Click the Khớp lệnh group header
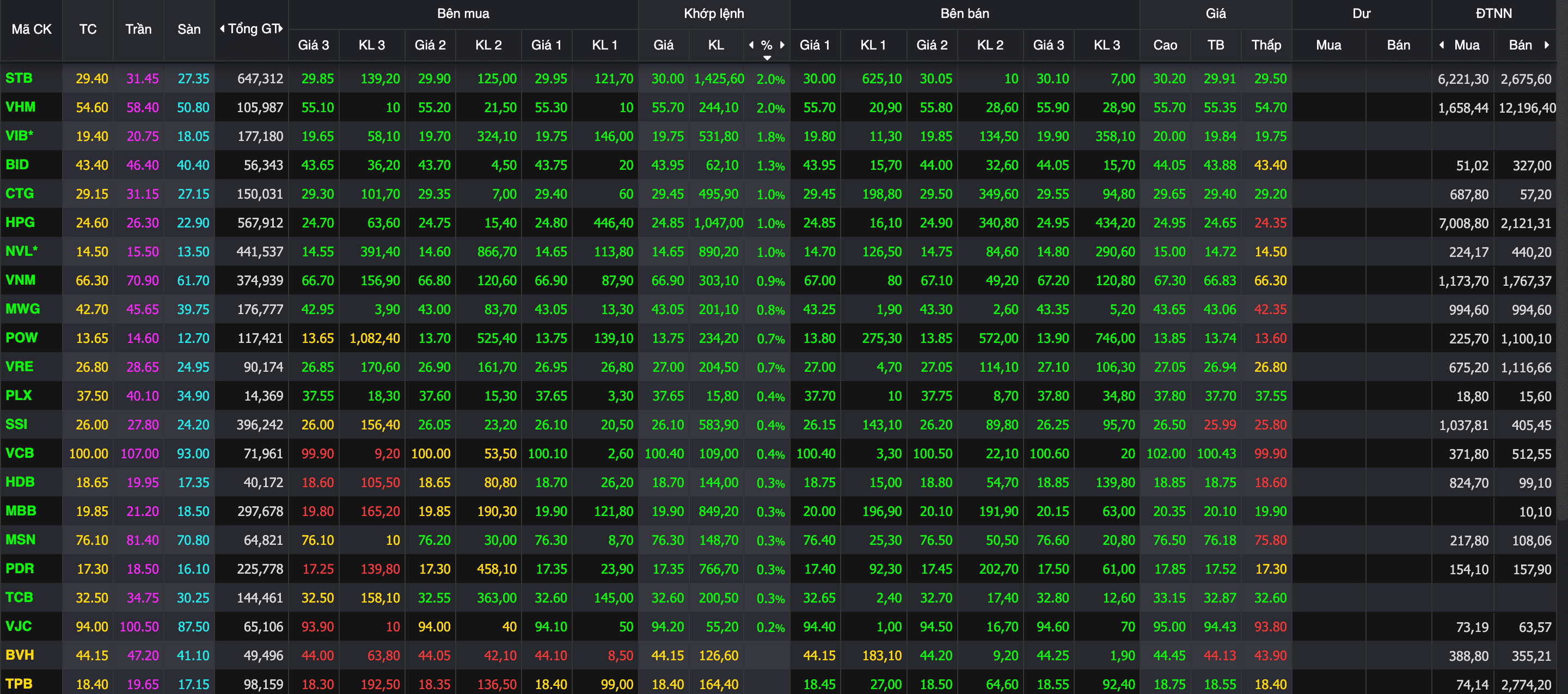Viewport: 1568px width, 694px height. point(714,14)
